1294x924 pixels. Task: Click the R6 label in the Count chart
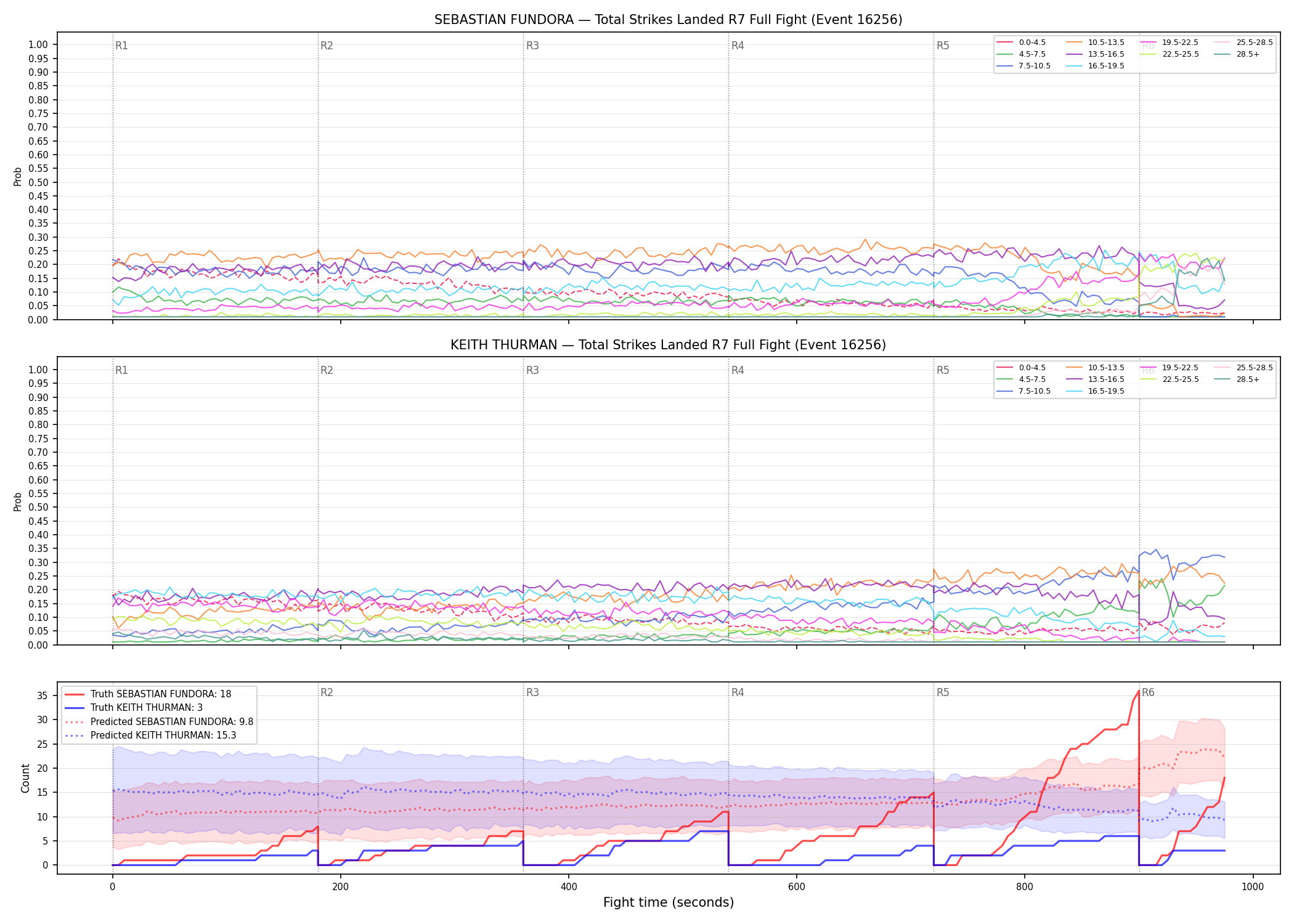(x=1148, y=692)
